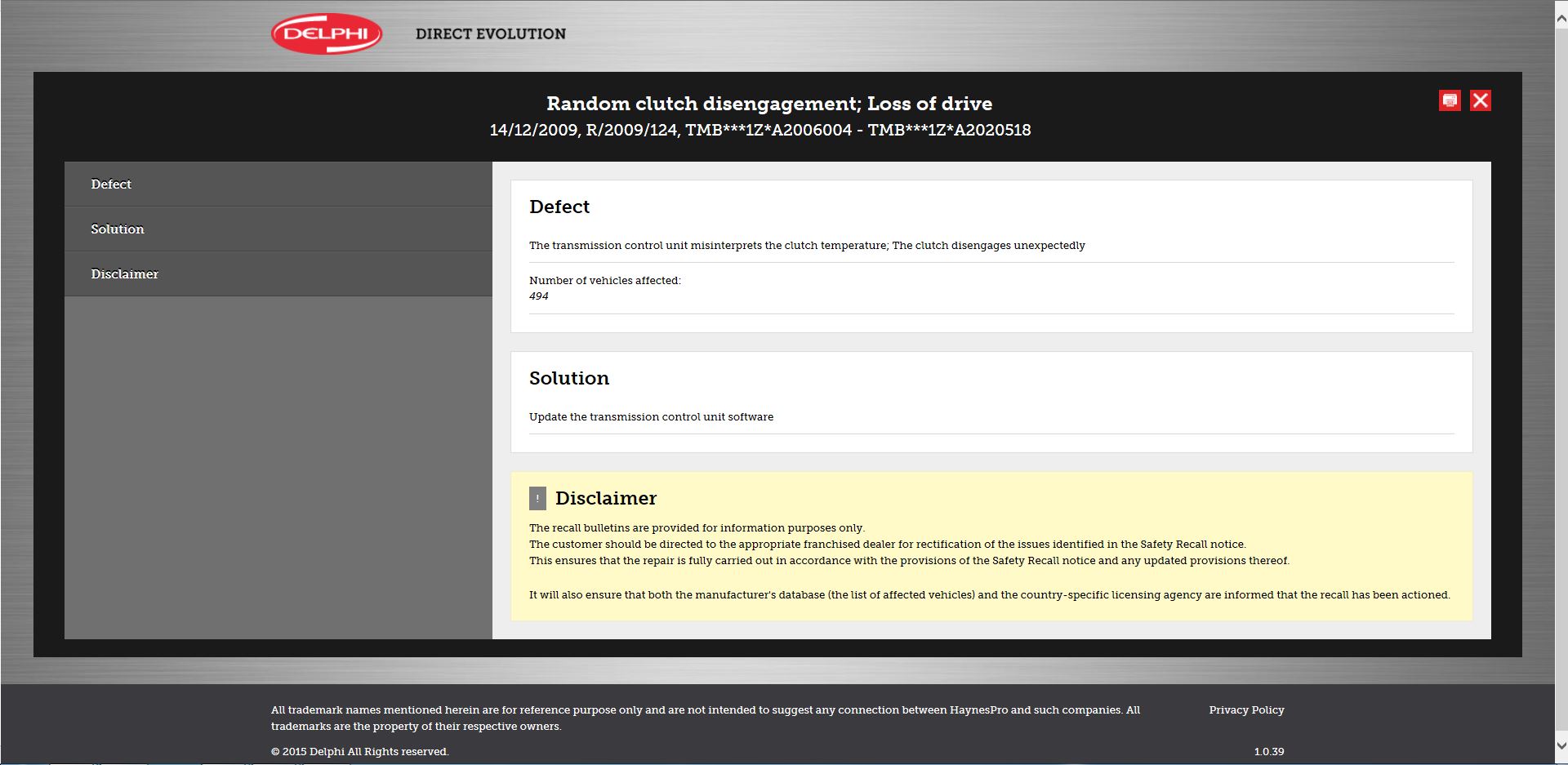1568x765 pixels.
Task: Click the Delphi logo
Action: point(327,34)
